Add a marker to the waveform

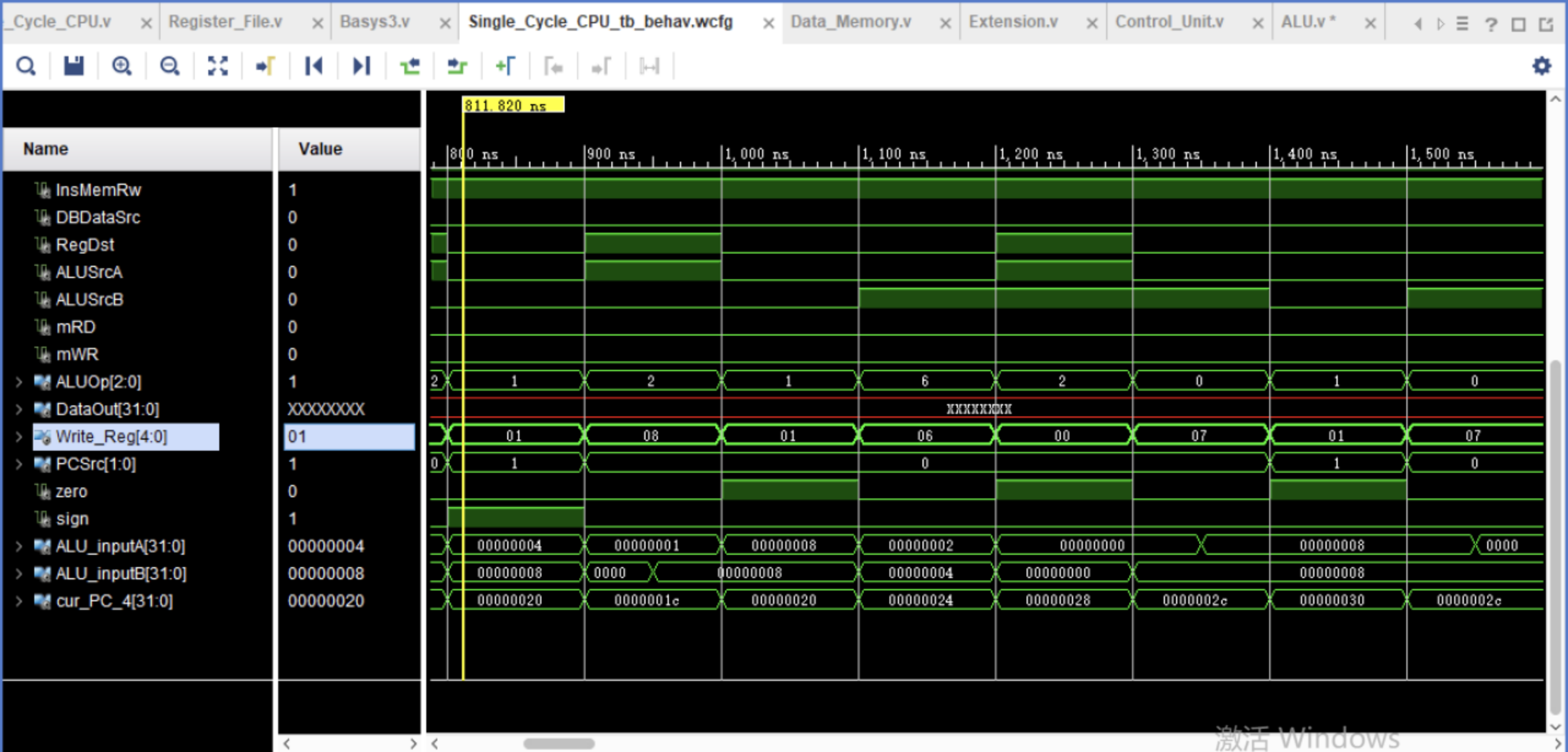pyautogui.click(x=505, y=66)
